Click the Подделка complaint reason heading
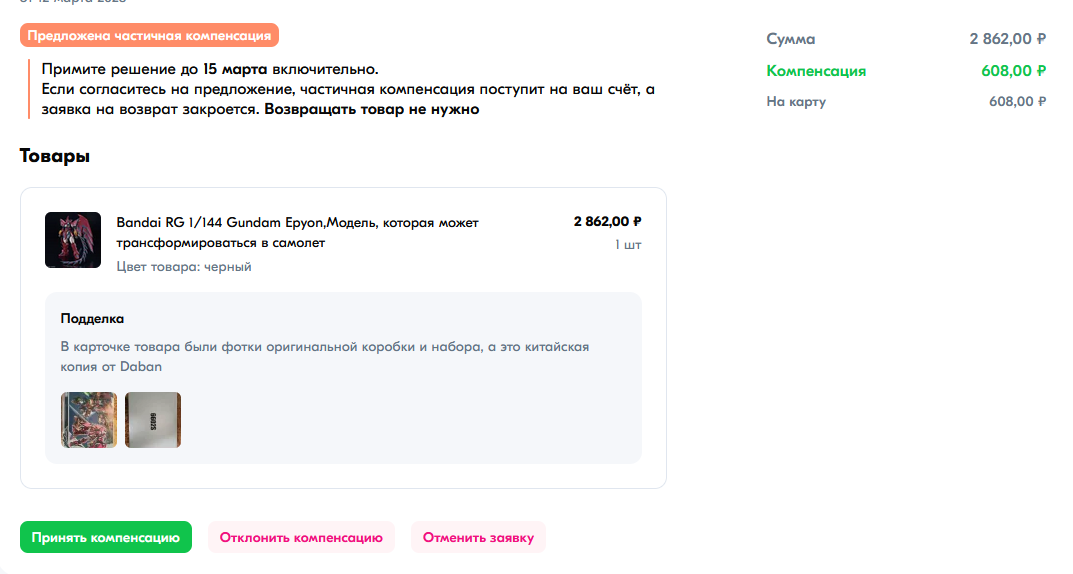1073x574 pixels. click(92, 319)
